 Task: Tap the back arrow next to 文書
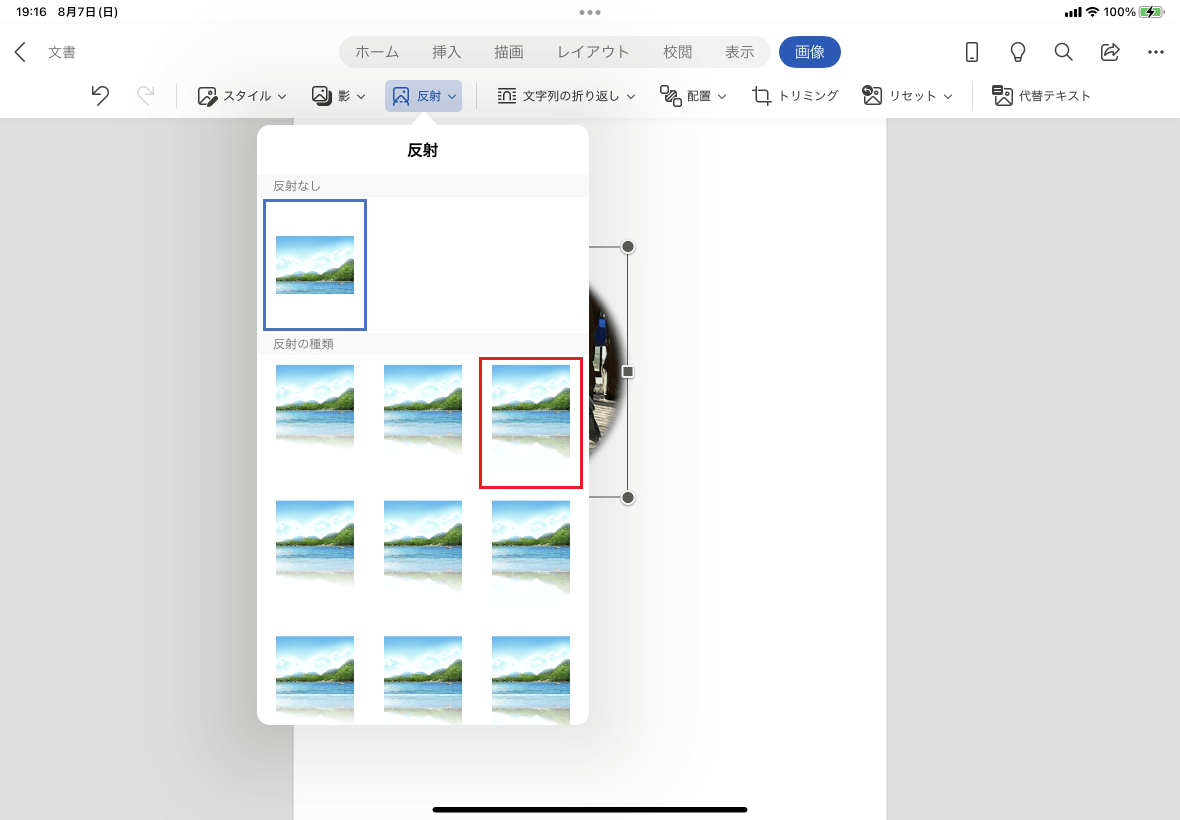click(x=20, y=52)
